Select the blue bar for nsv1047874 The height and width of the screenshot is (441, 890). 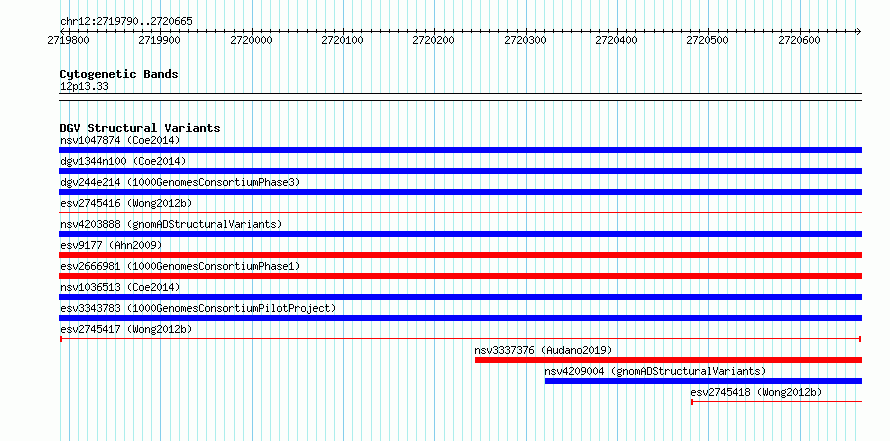coord(460,150)
